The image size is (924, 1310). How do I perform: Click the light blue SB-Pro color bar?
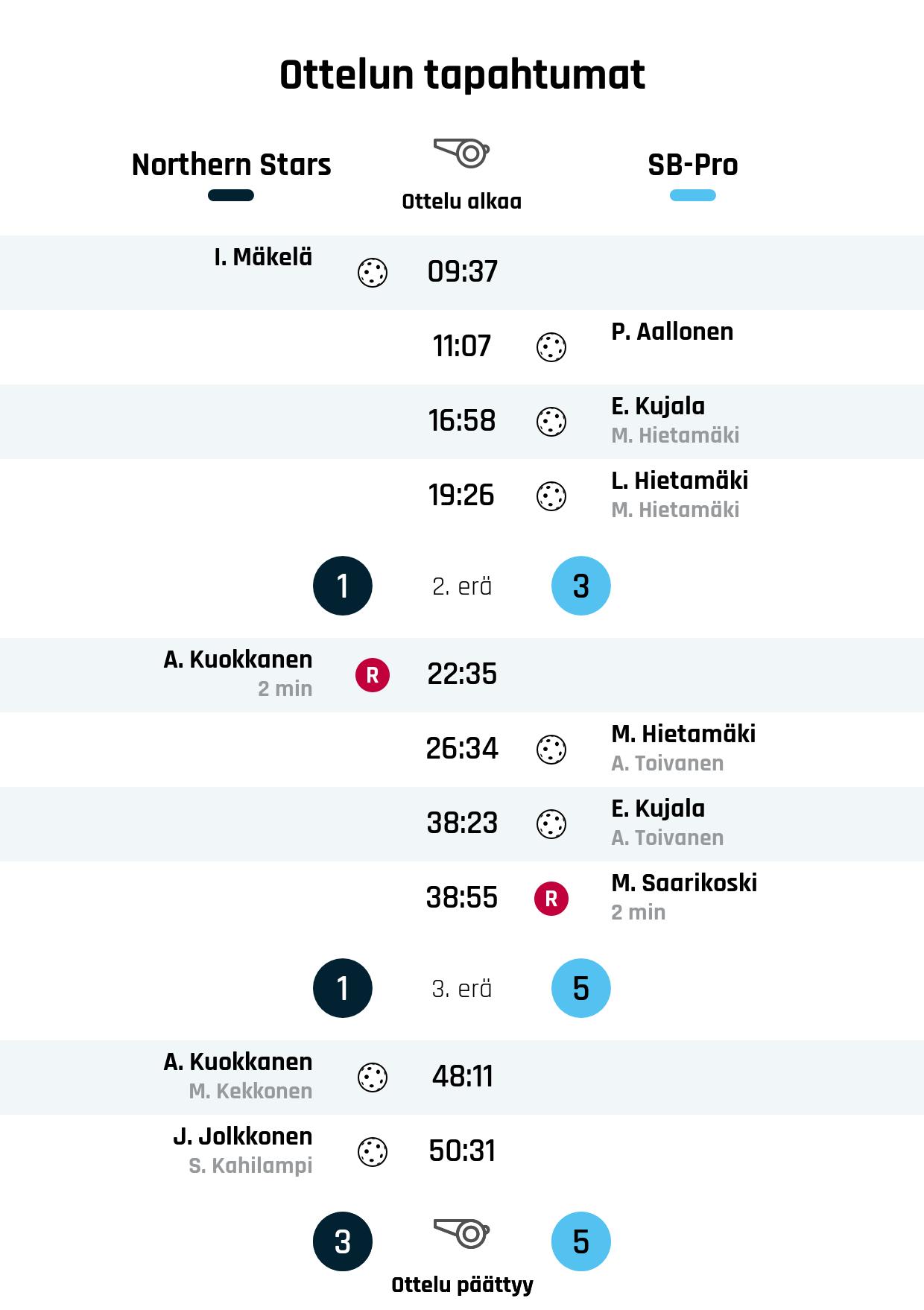pos(693,196)
